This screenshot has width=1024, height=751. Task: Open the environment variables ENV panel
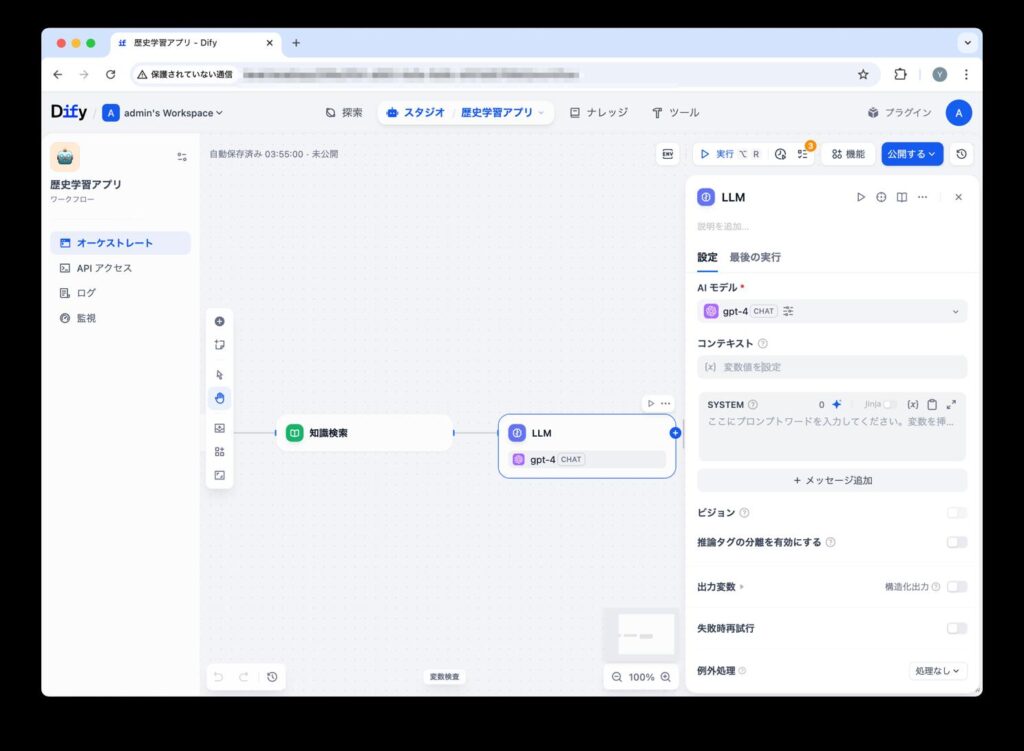click(668, 154)
